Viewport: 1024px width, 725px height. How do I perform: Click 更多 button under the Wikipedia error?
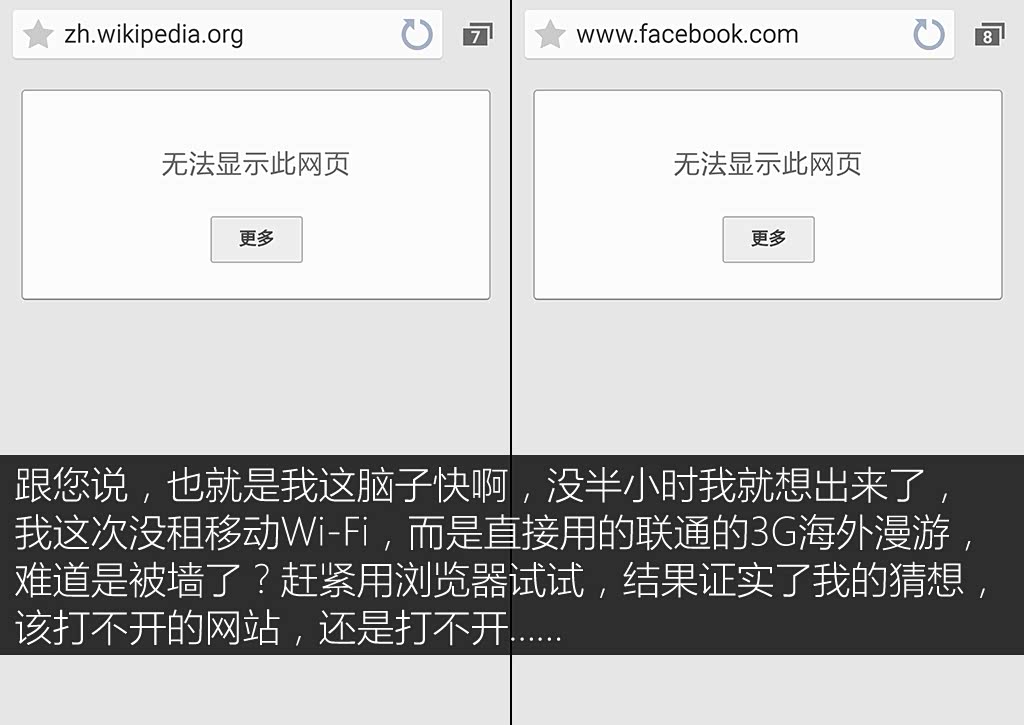257,239
